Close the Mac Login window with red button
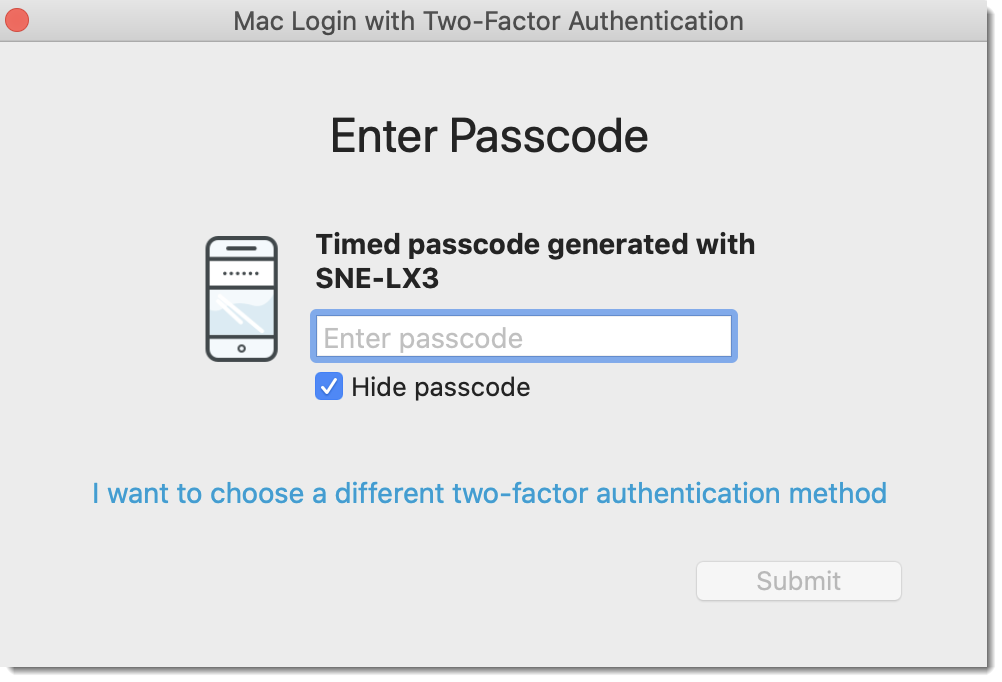Viewport: 1002px width, 682px height. [x=17, y=20]
